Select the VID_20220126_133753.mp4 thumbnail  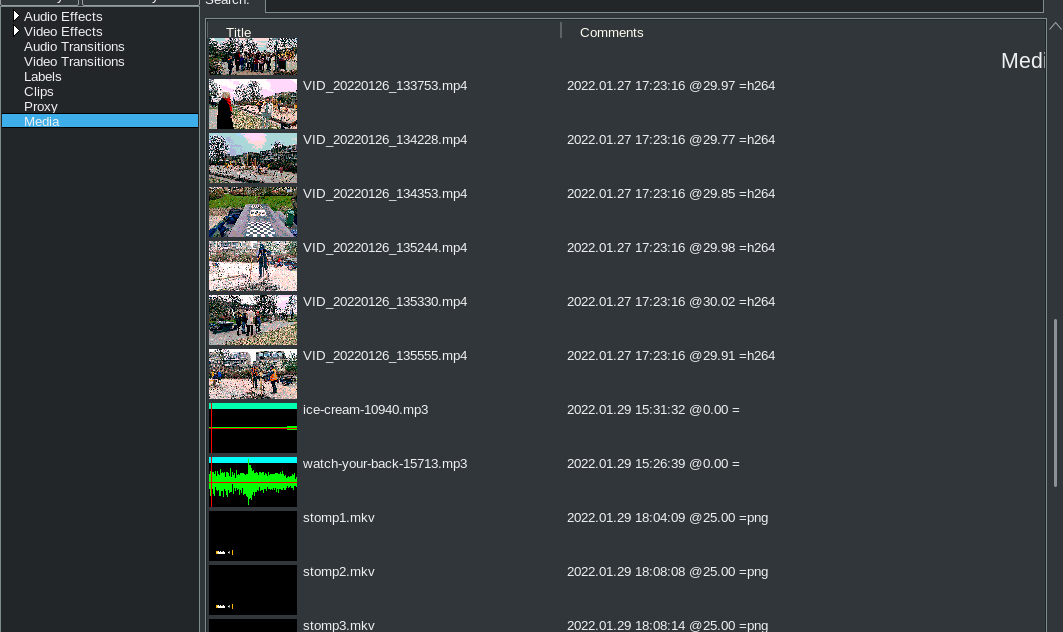click(253, 104)
